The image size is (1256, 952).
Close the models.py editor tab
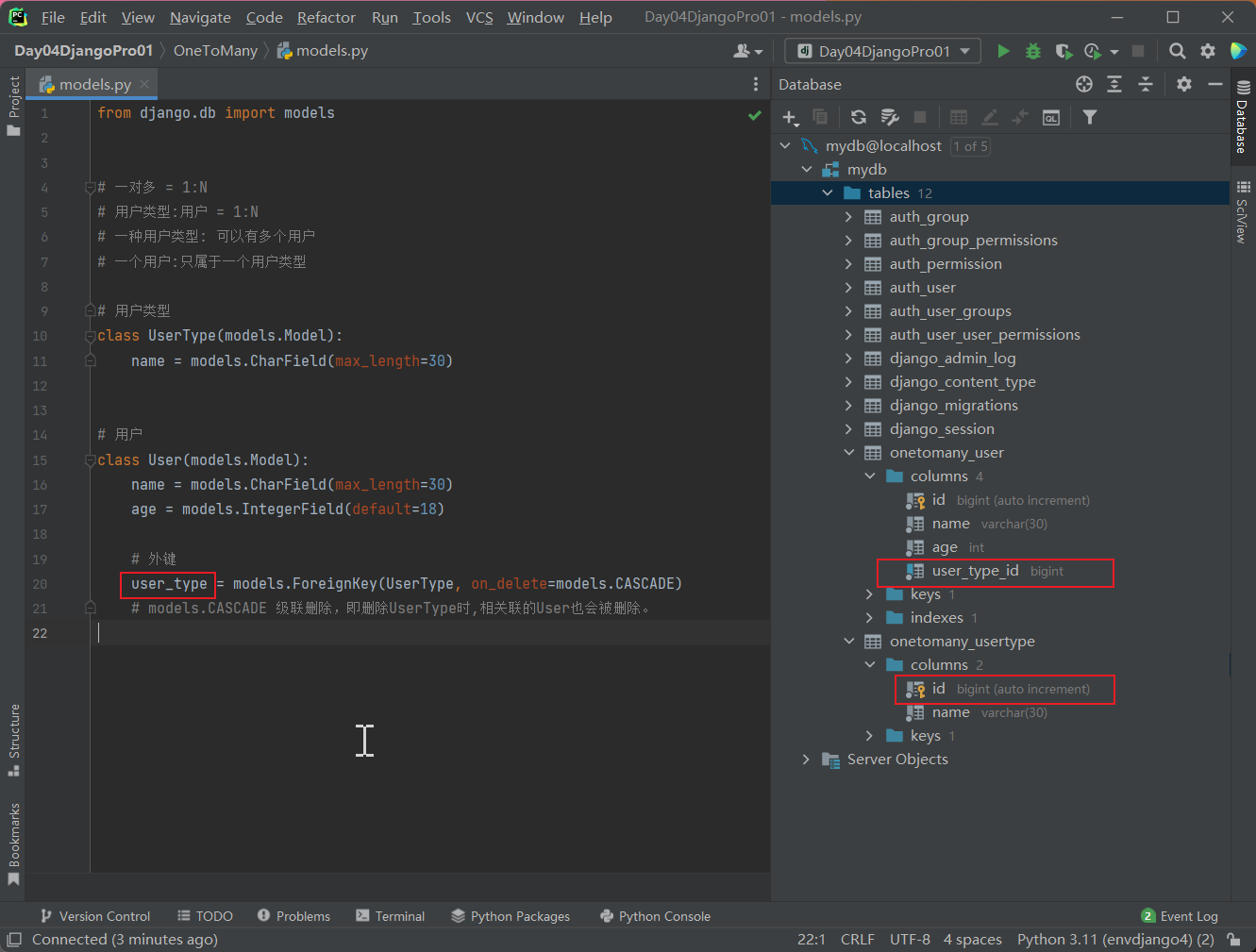144,84
